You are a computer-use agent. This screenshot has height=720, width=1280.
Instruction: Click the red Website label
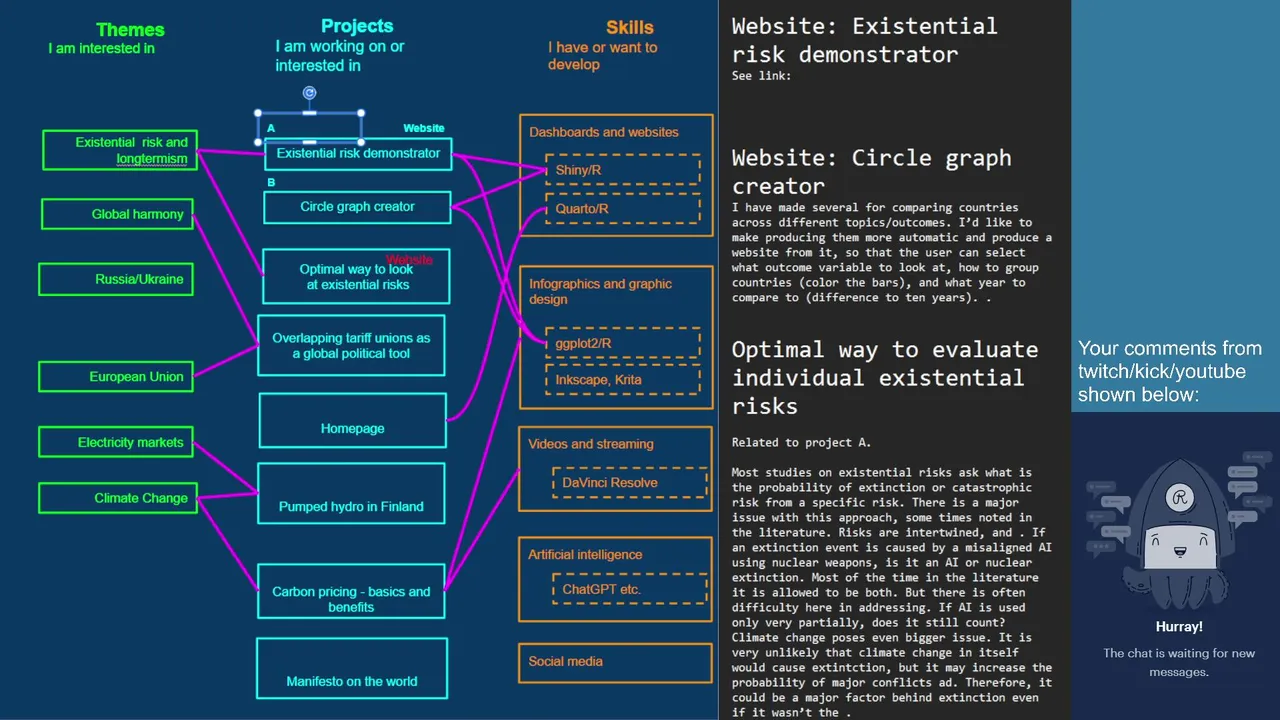point(409,260)
